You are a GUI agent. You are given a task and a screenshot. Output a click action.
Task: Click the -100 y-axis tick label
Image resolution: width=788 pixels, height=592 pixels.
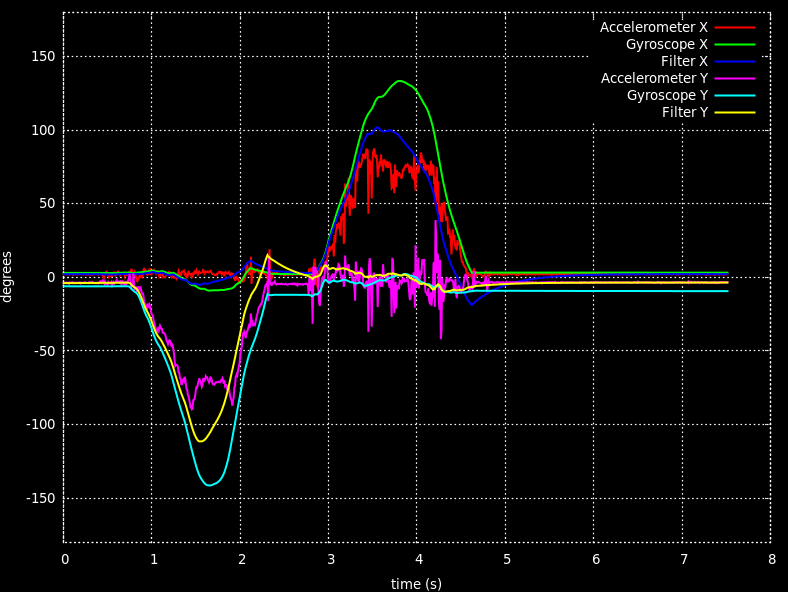[40, 425]
